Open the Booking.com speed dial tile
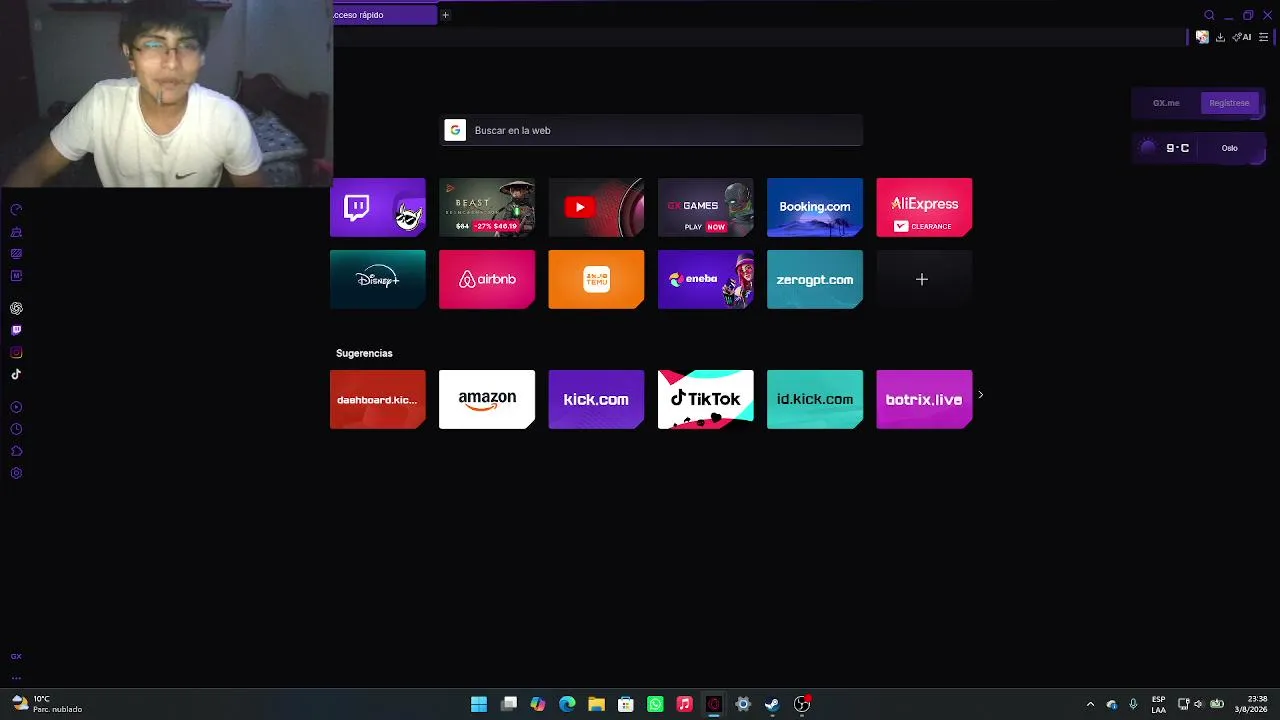 [815, 207]
